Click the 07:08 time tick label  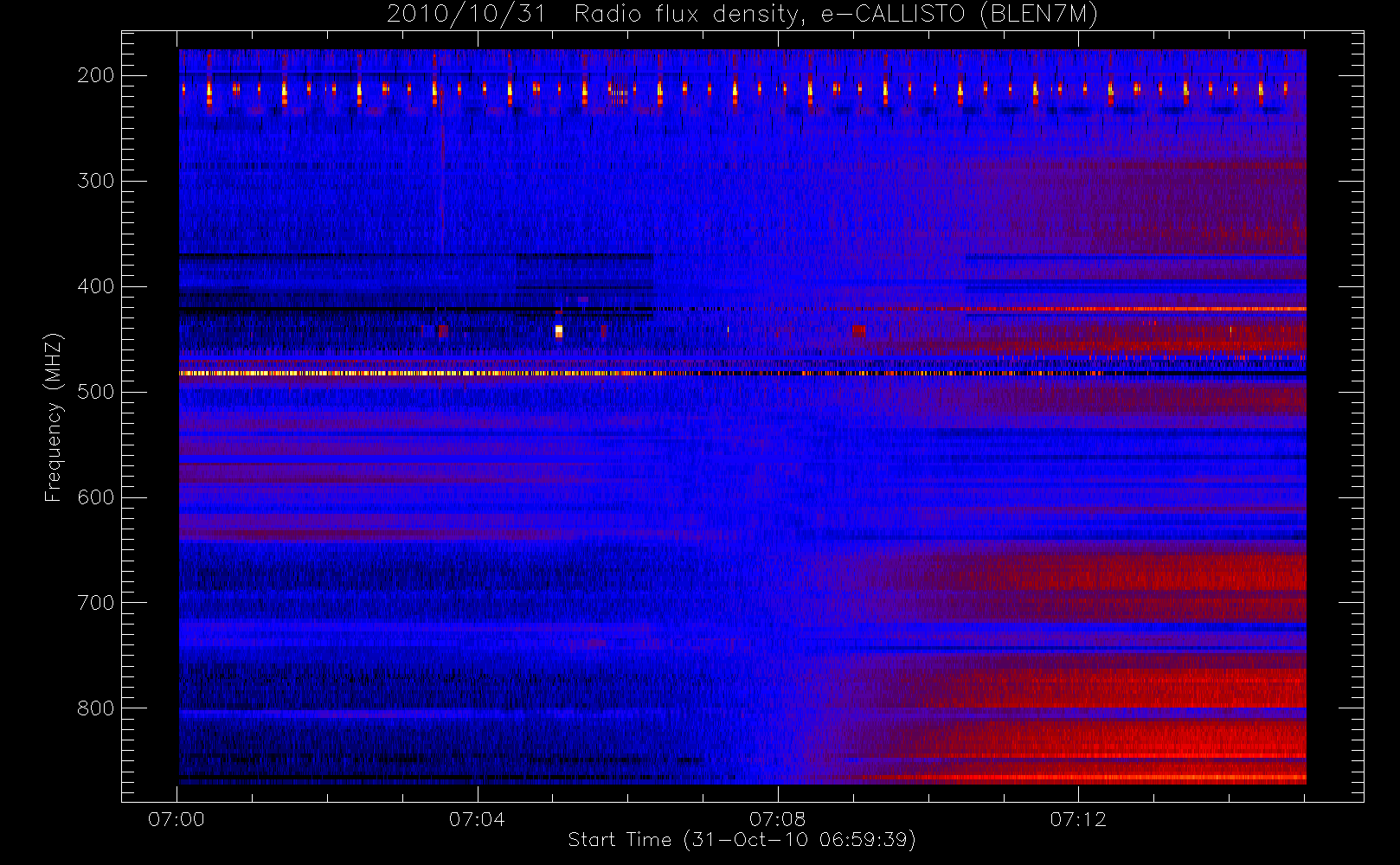[777, 819]
